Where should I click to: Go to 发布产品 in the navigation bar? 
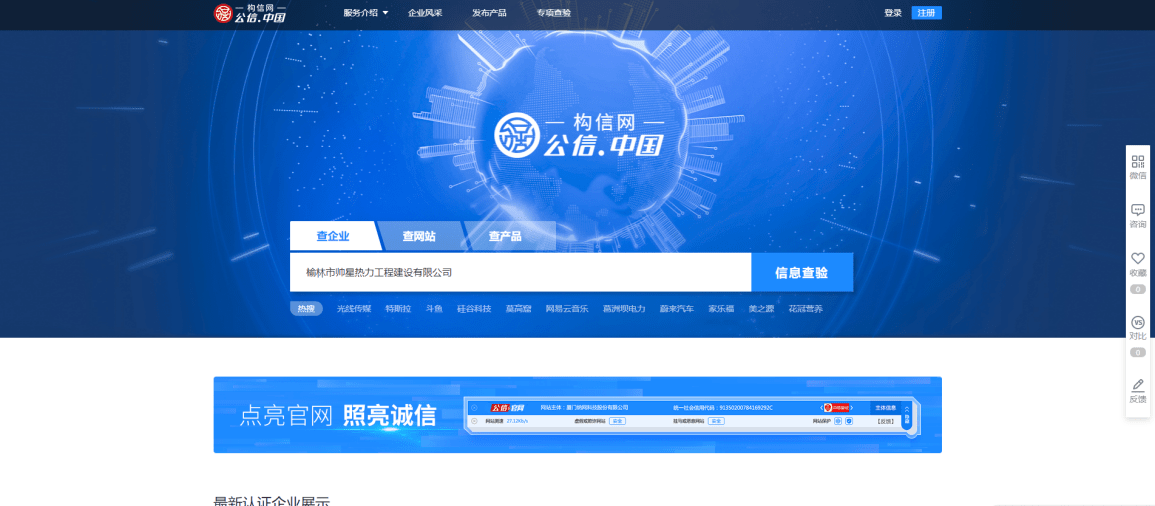(489, 13)
